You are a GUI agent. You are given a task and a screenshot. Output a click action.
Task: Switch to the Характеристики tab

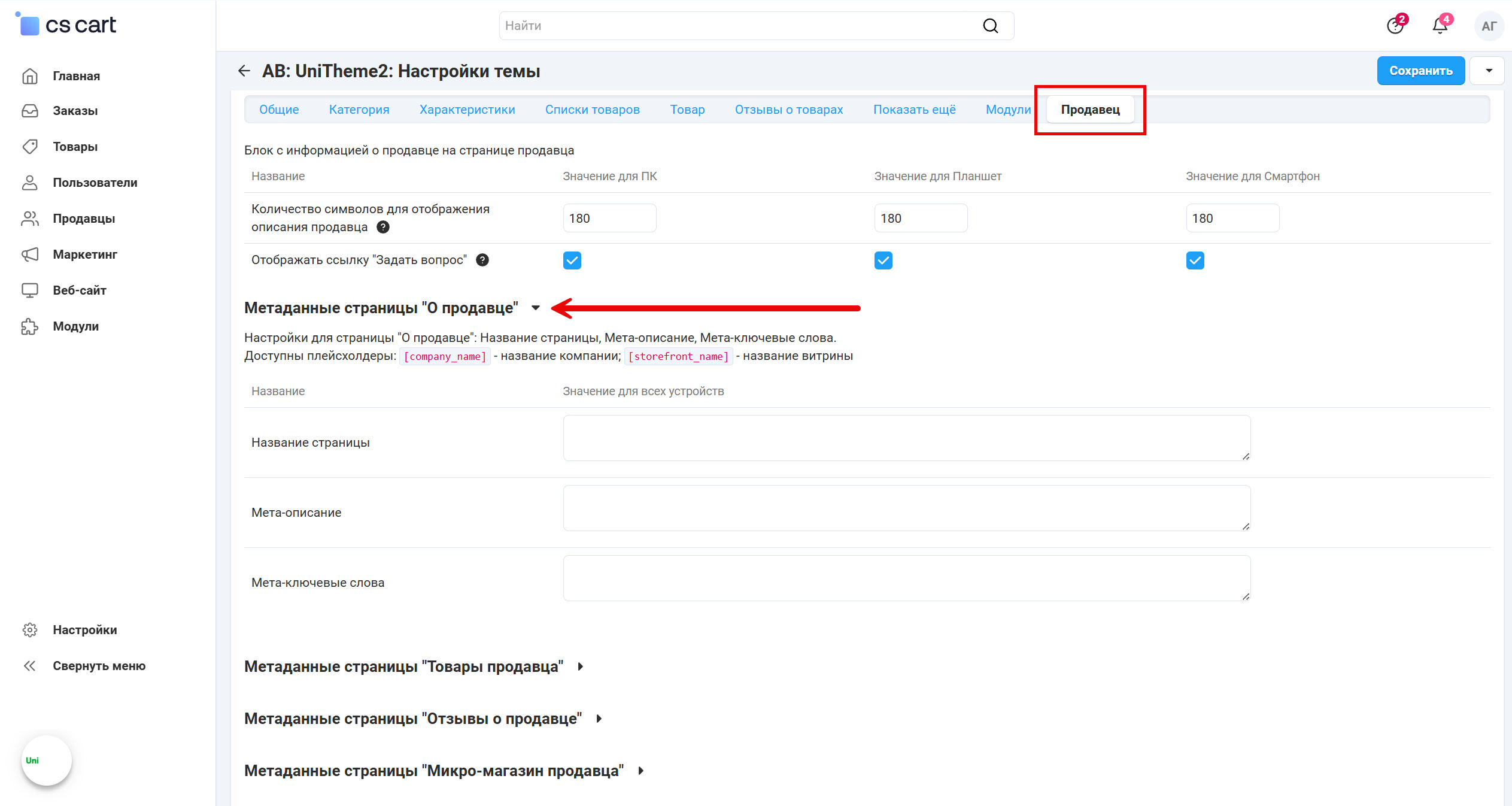click(x=467, y=110)
